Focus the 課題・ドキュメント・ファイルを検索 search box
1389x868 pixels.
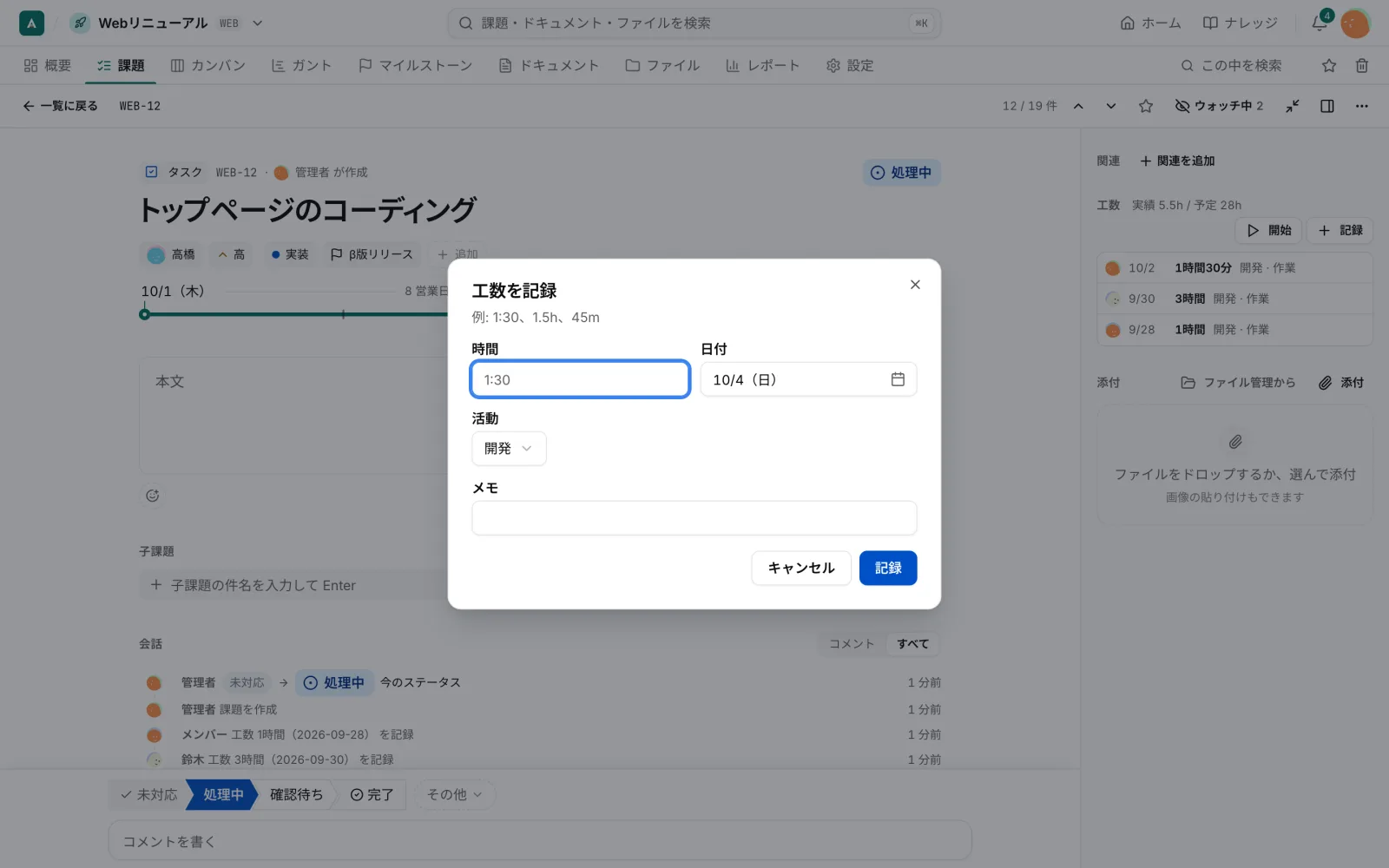pyautogui.click(x=694, y=23)
